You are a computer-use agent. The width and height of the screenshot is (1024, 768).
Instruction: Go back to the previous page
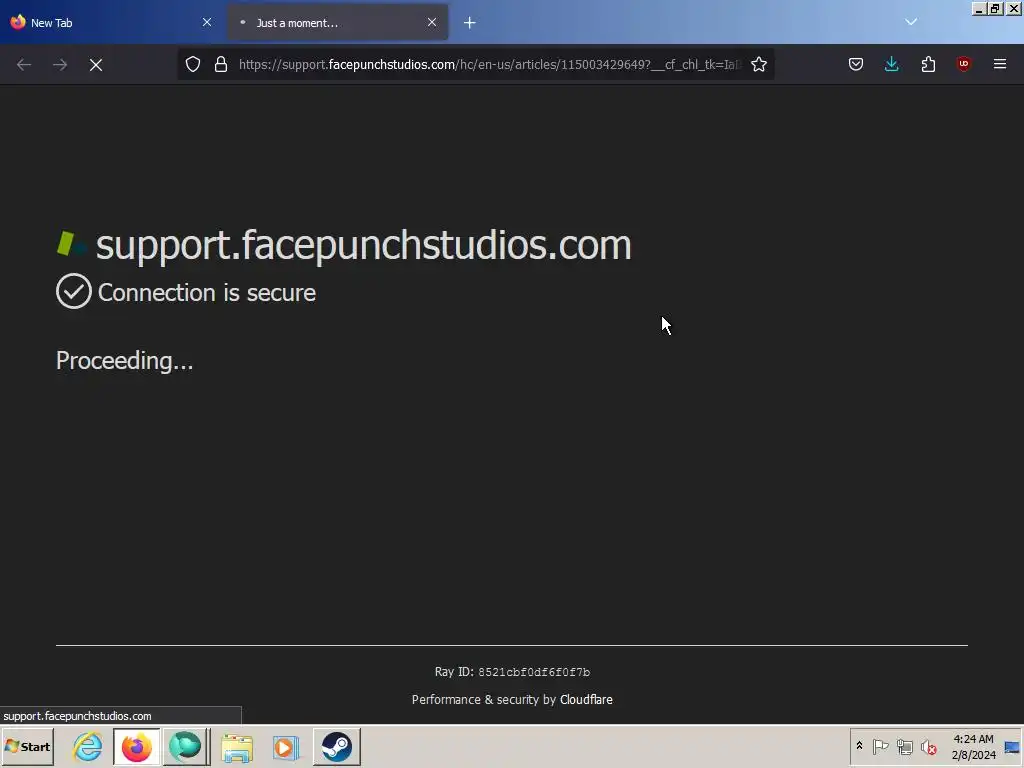coord(24,65)
